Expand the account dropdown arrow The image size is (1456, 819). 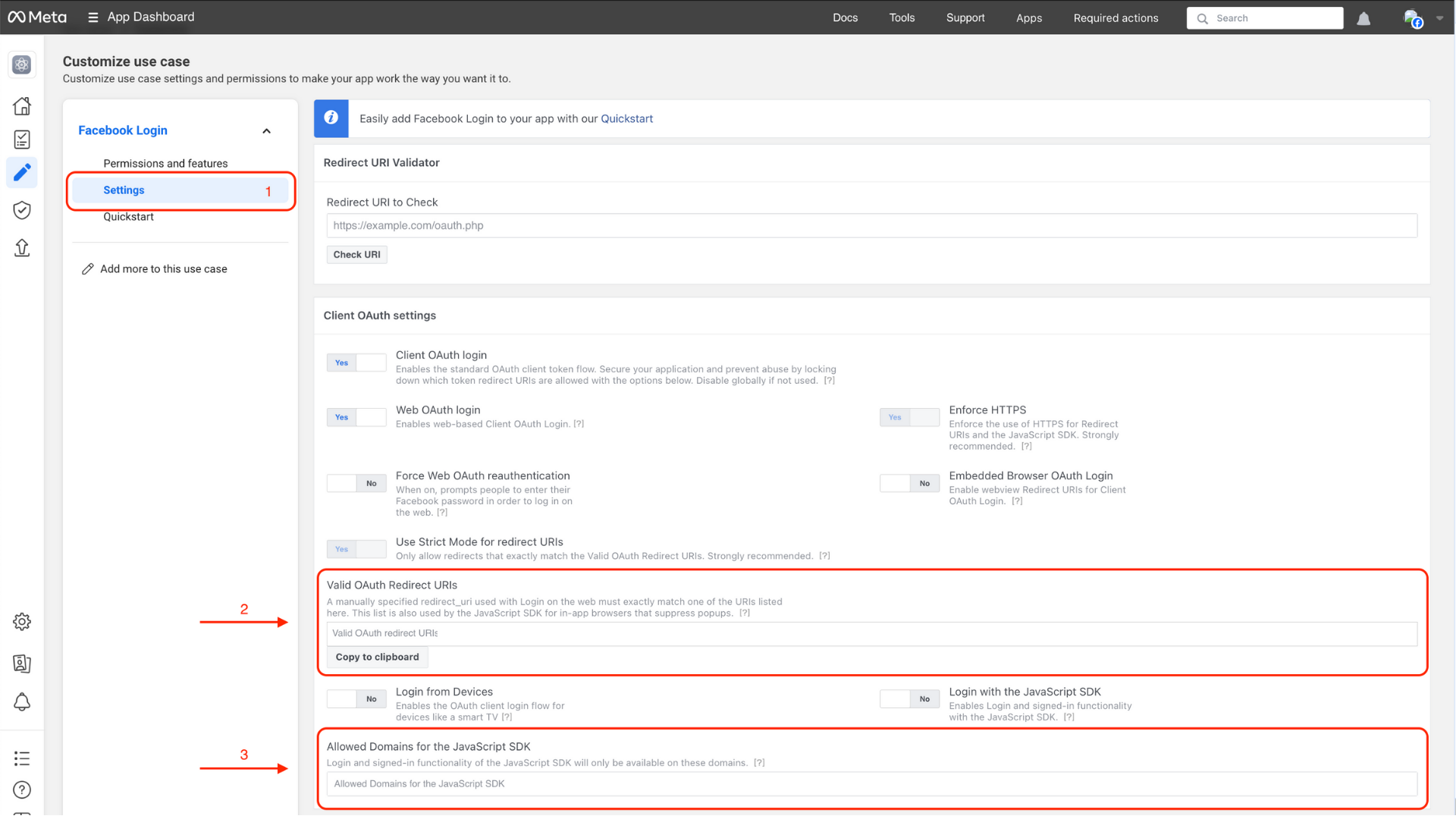point(1439,18)
